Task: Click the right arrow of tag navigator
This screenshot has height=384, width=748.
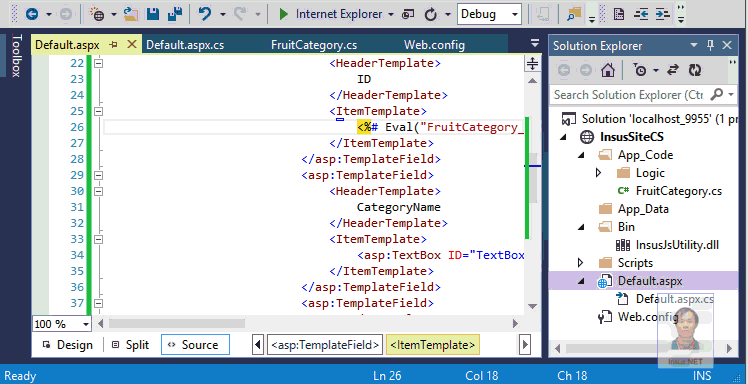Action: [x=525, y=344]
